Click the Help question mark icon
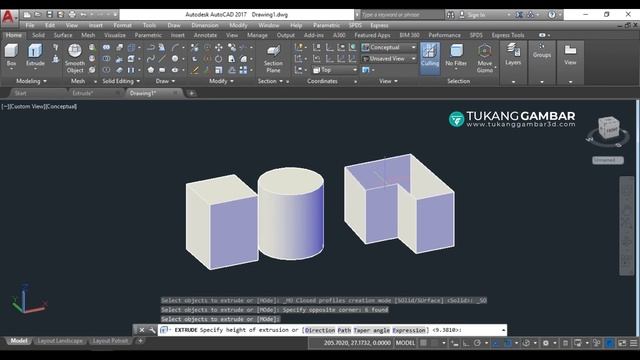This screenshot has width=640, height=360. click(x=551, y=15)
